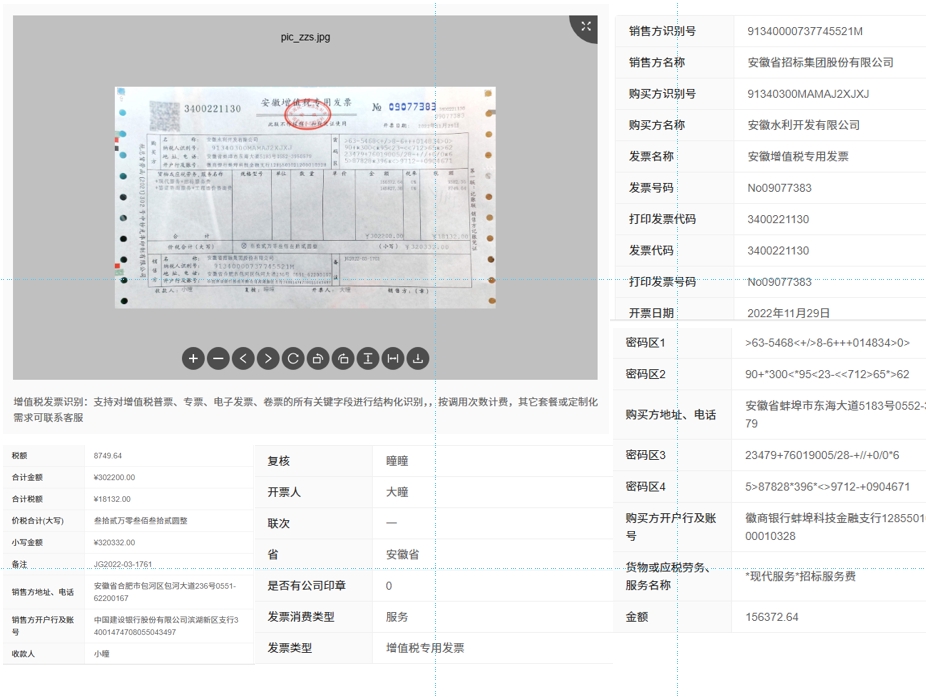Select the 复核 value 曈曈
This screenshot has width=926, height=697.
tap(397, 461)
